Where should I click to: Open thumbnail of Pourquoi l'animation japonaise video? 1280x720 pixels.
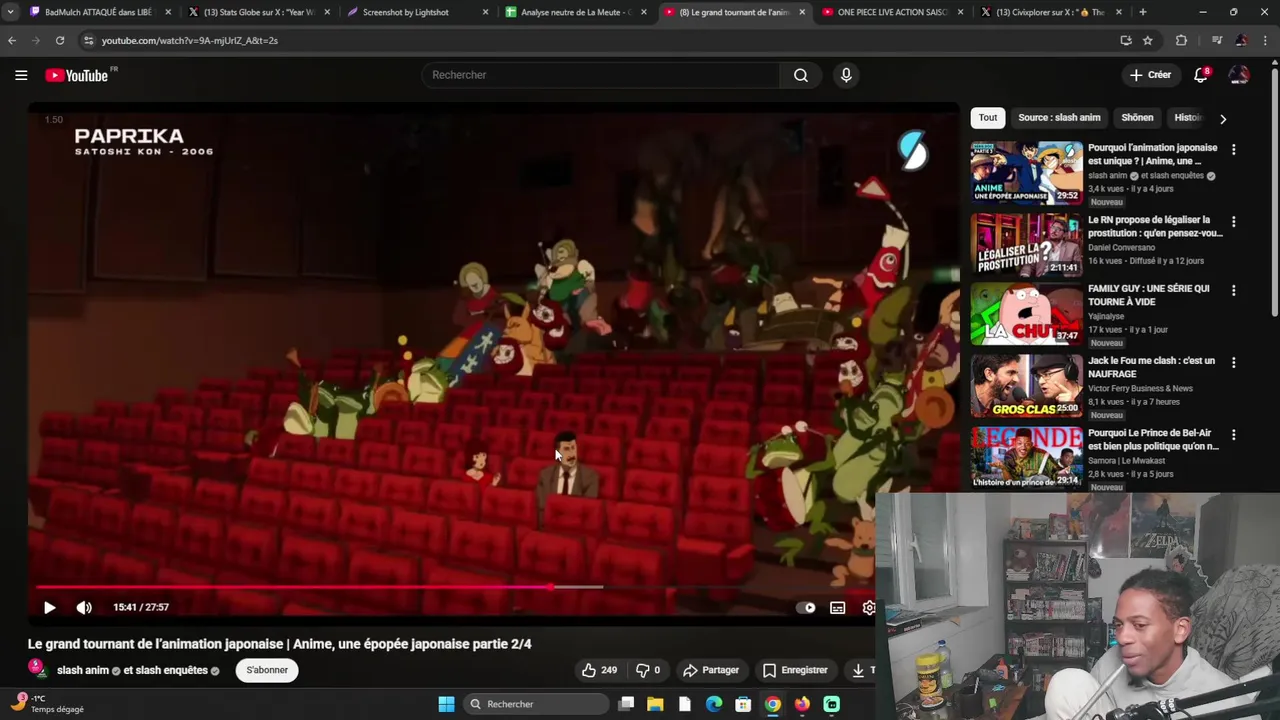click(1027, 173)
